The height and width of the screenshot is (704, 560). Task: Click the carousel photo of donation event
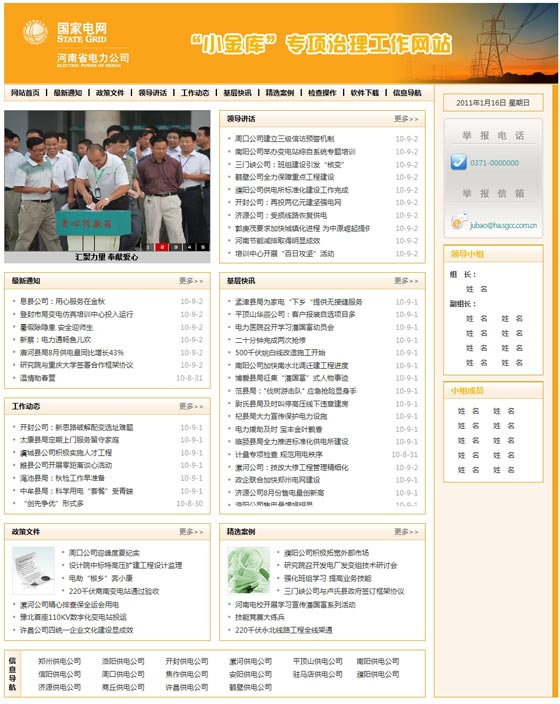107,180
